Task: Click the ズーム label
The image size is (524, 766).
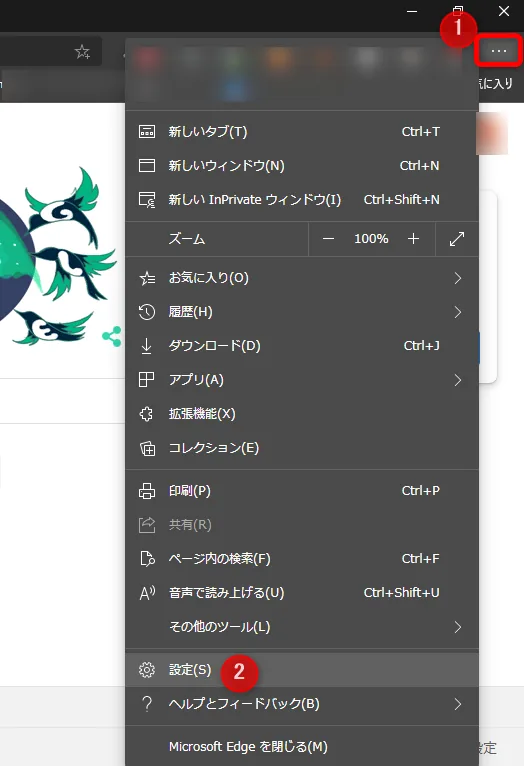Action: pyautogui.click(x=187, y=239)
